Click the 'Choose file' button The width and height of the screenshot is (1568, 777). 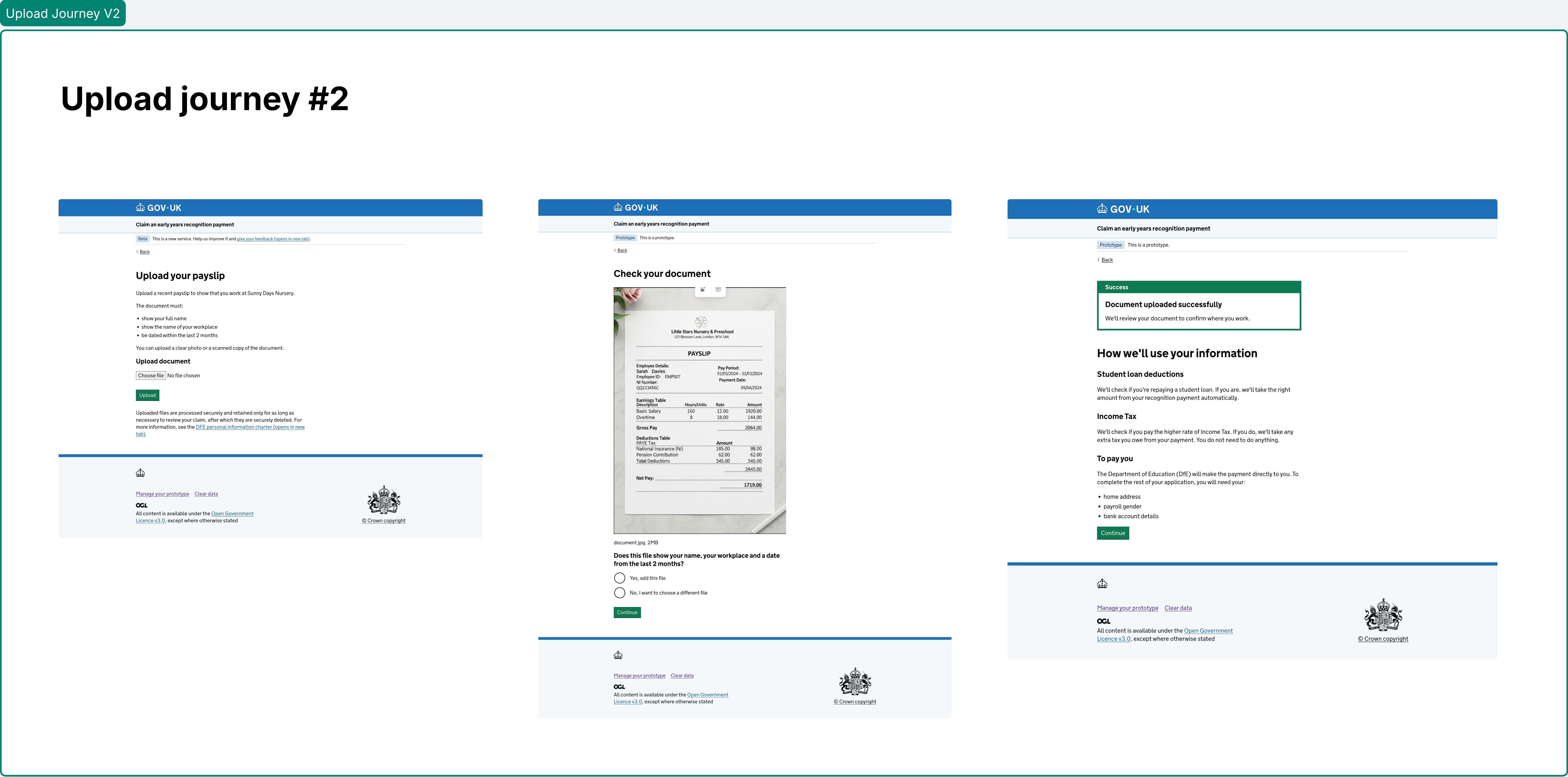(151, 376)
